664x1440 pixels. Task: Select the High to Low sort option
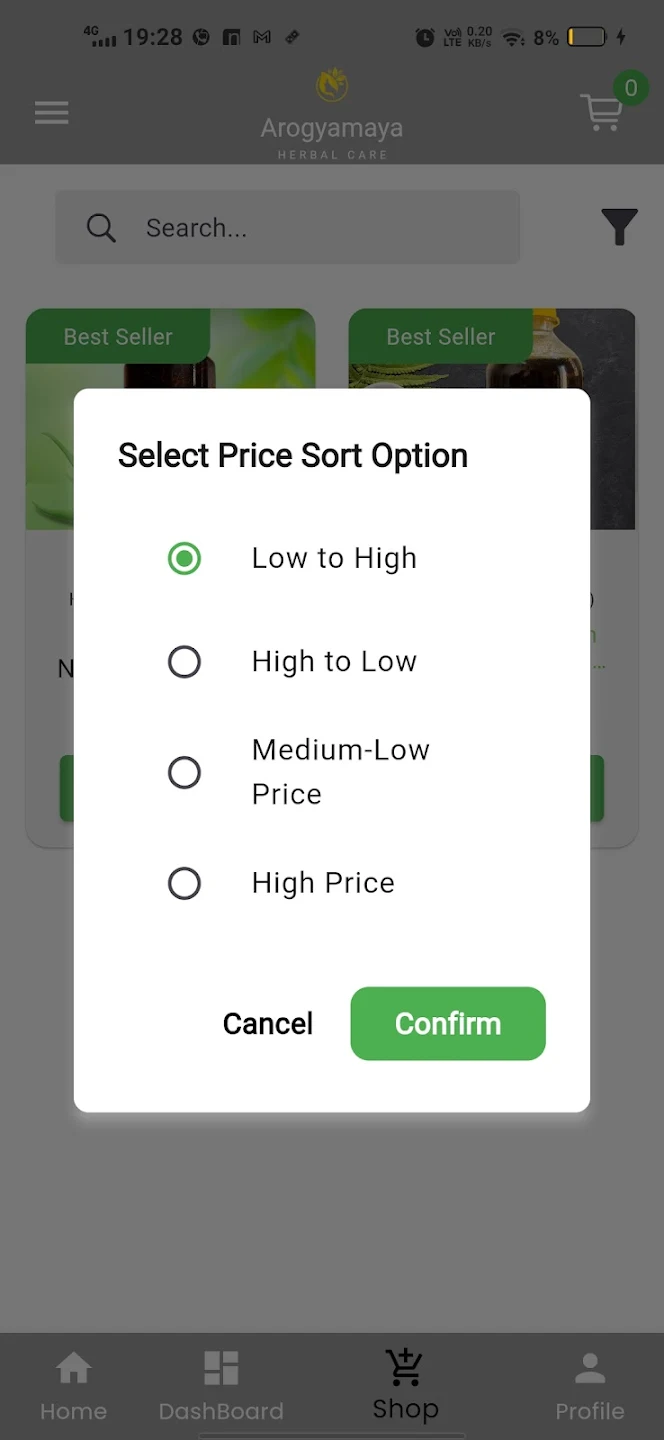click(184, 661)
